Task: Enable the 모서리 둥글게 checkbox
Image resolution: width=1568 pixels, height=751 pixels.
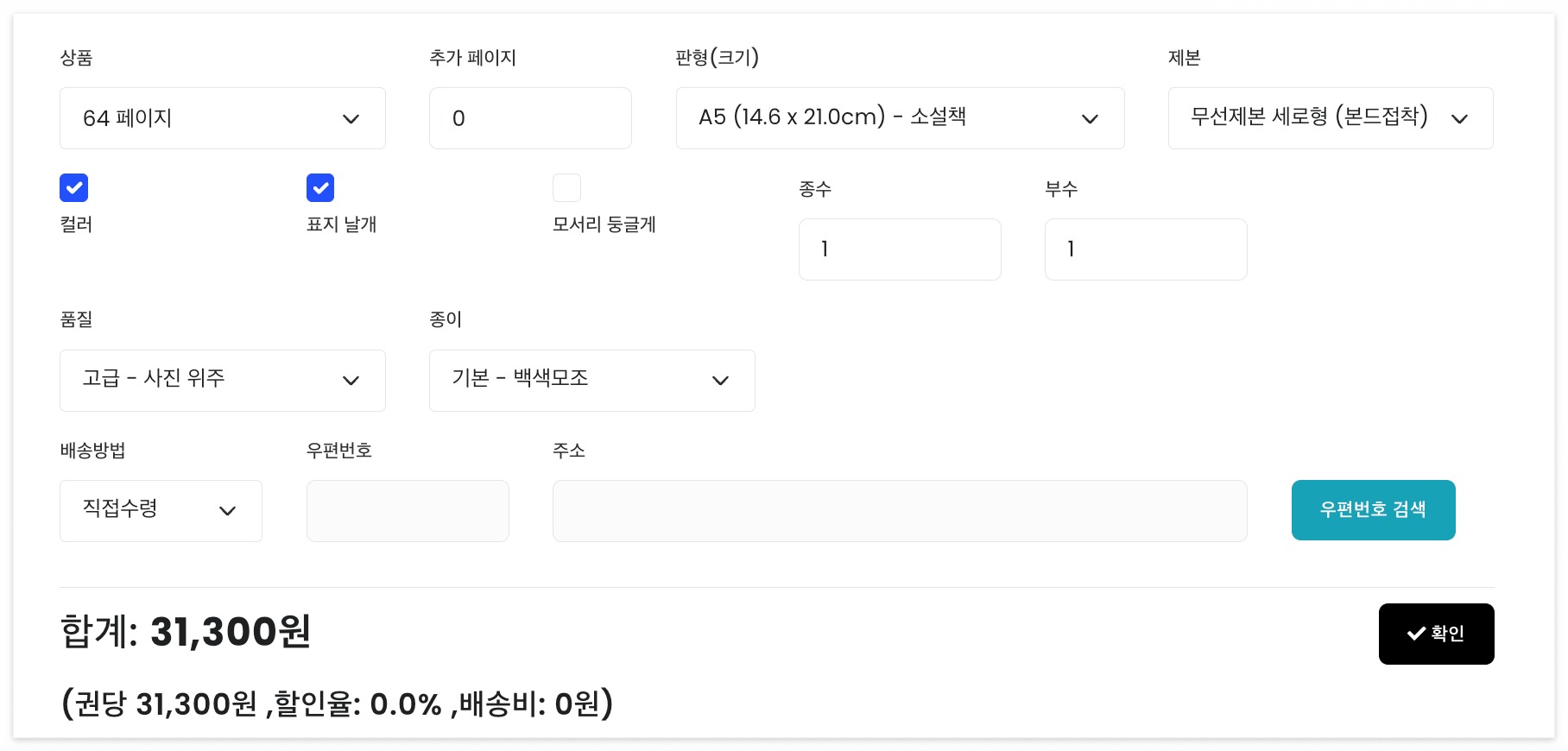Action: point(566,187)
